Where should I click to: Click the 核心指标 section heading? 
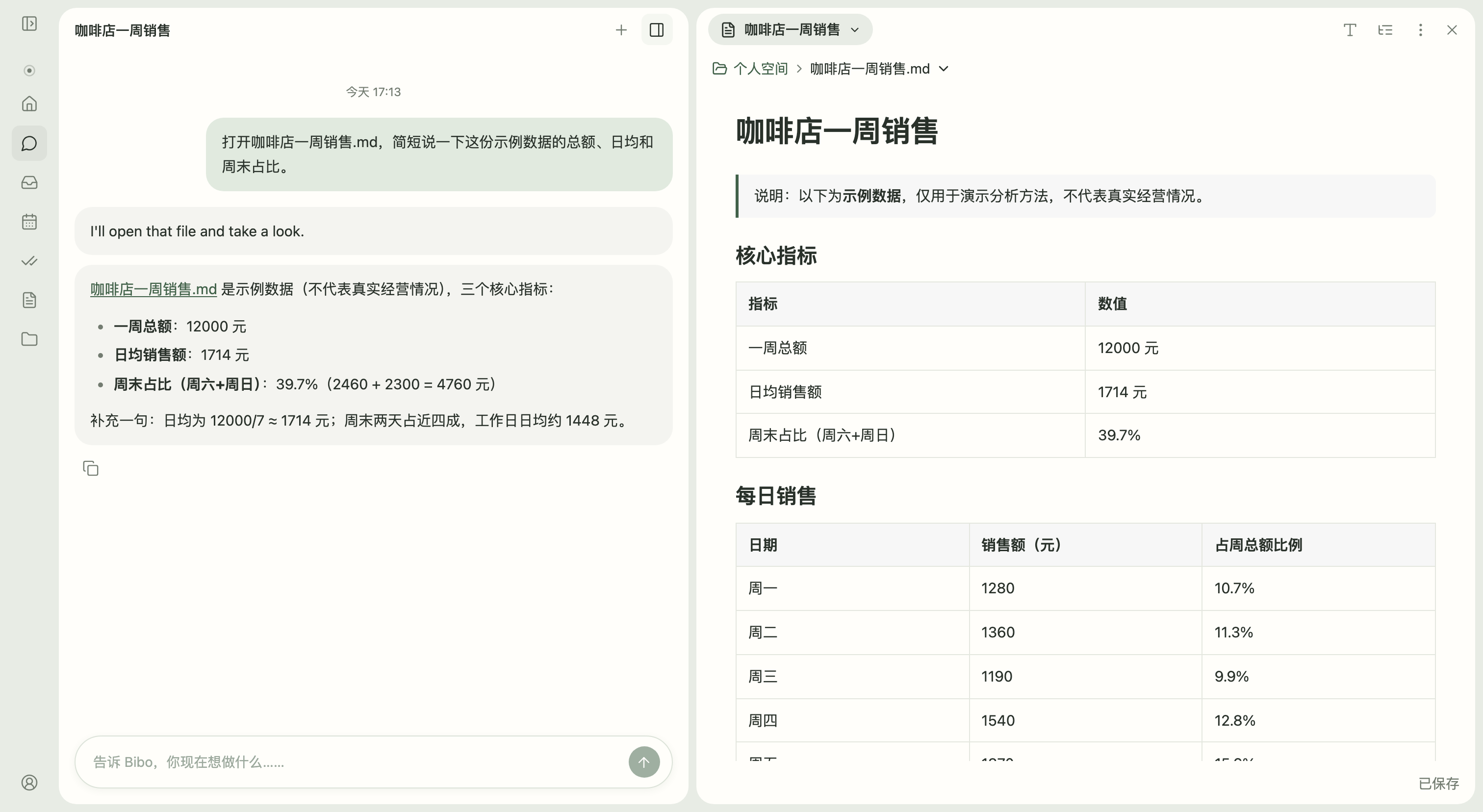(x=776, y=255)
